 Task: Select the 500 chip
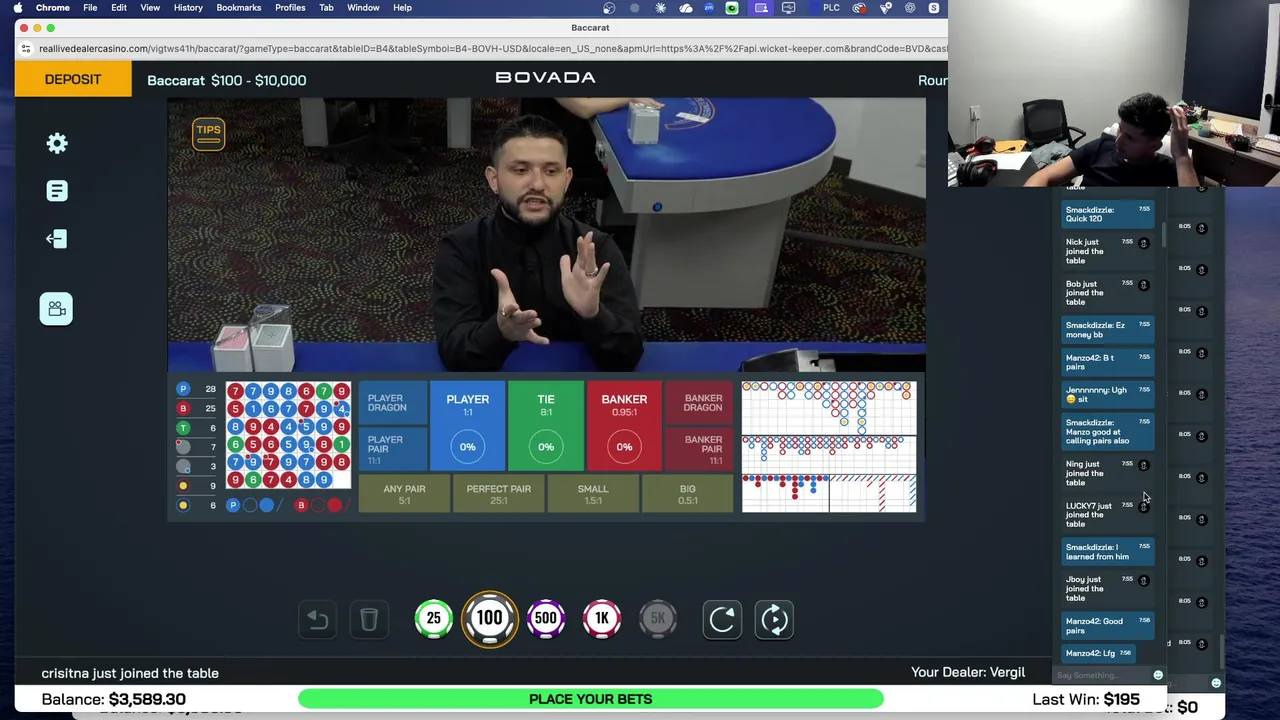pos(546,619)
